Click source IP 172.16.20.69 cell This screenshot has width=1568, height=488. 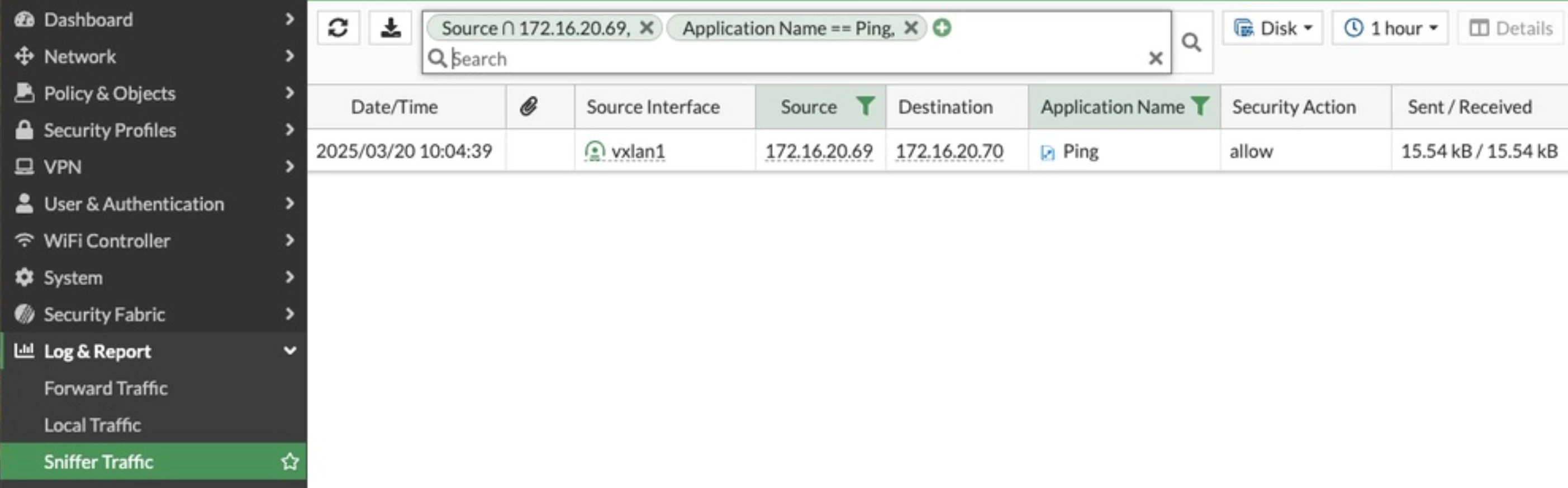coord(819,151)
